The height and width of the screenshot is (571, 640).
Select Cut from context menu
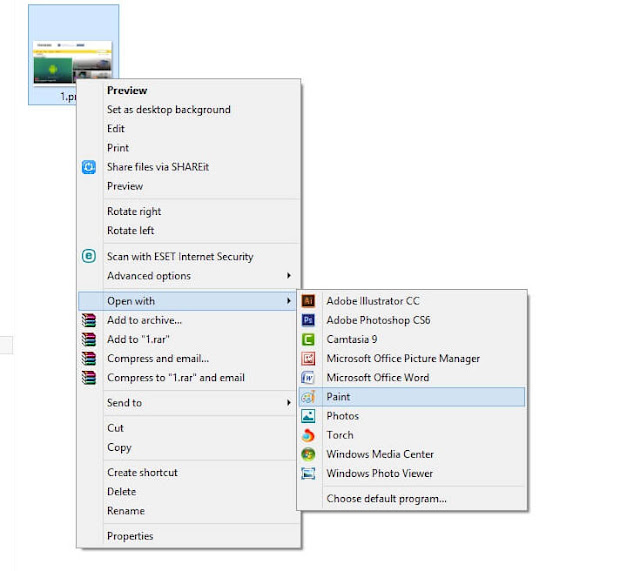(115, 428)
